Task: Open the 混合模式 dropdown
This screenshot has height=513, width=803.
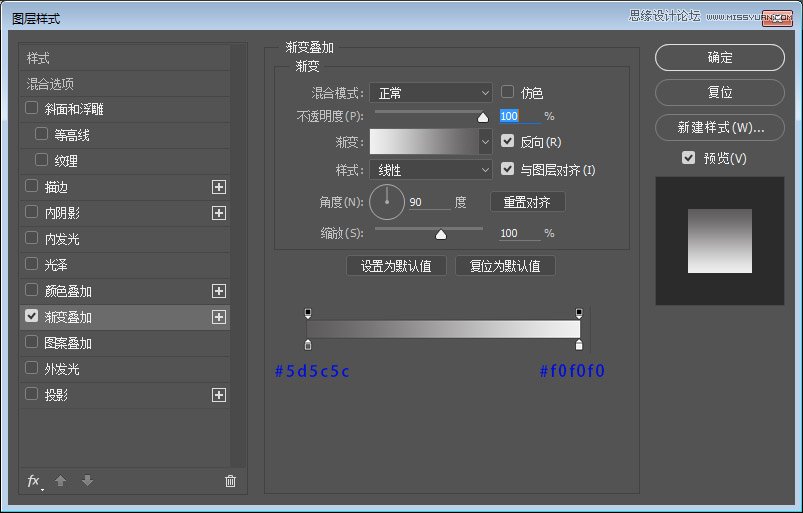Action: 431,93
